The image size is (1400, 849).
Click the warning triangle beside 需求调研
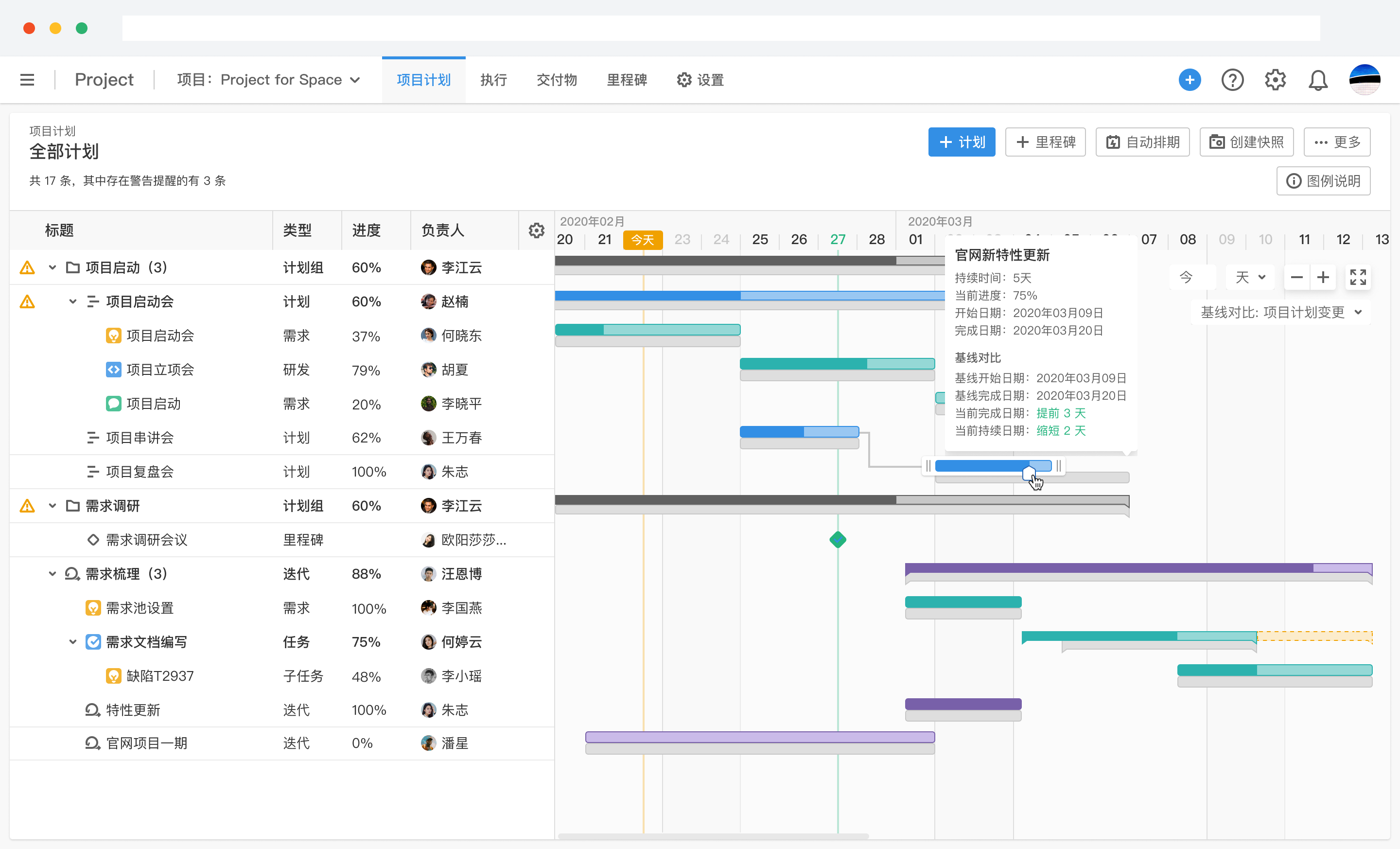pyautogui.click(x=27, y=506)
